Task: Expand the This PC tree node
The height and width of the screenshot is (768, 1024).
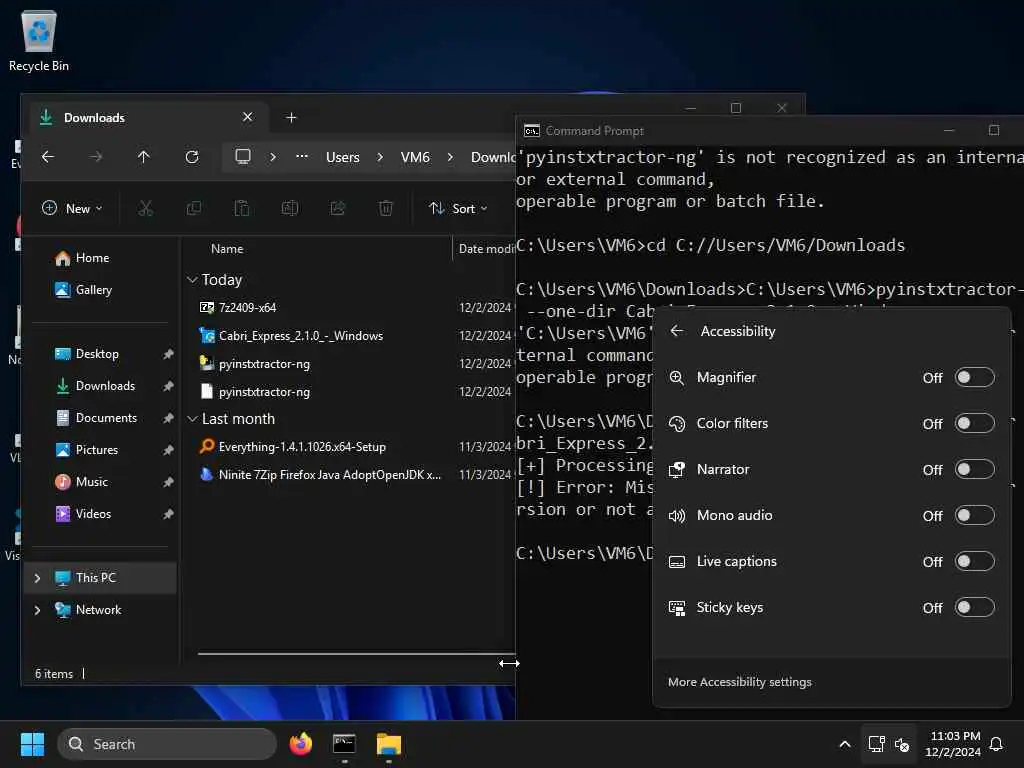Action: click(x=37, y=578)
